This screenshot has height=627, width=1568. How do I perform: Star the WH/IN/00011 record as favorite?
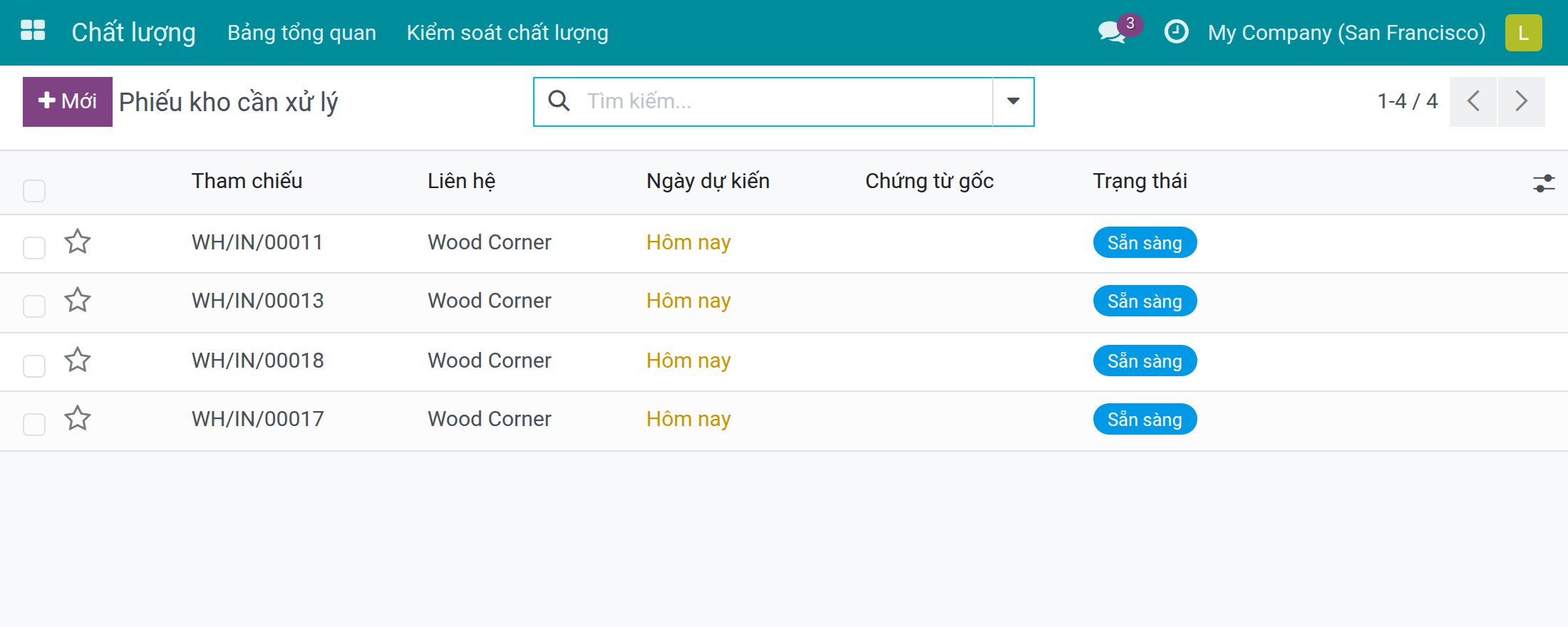tap(78, 242)
